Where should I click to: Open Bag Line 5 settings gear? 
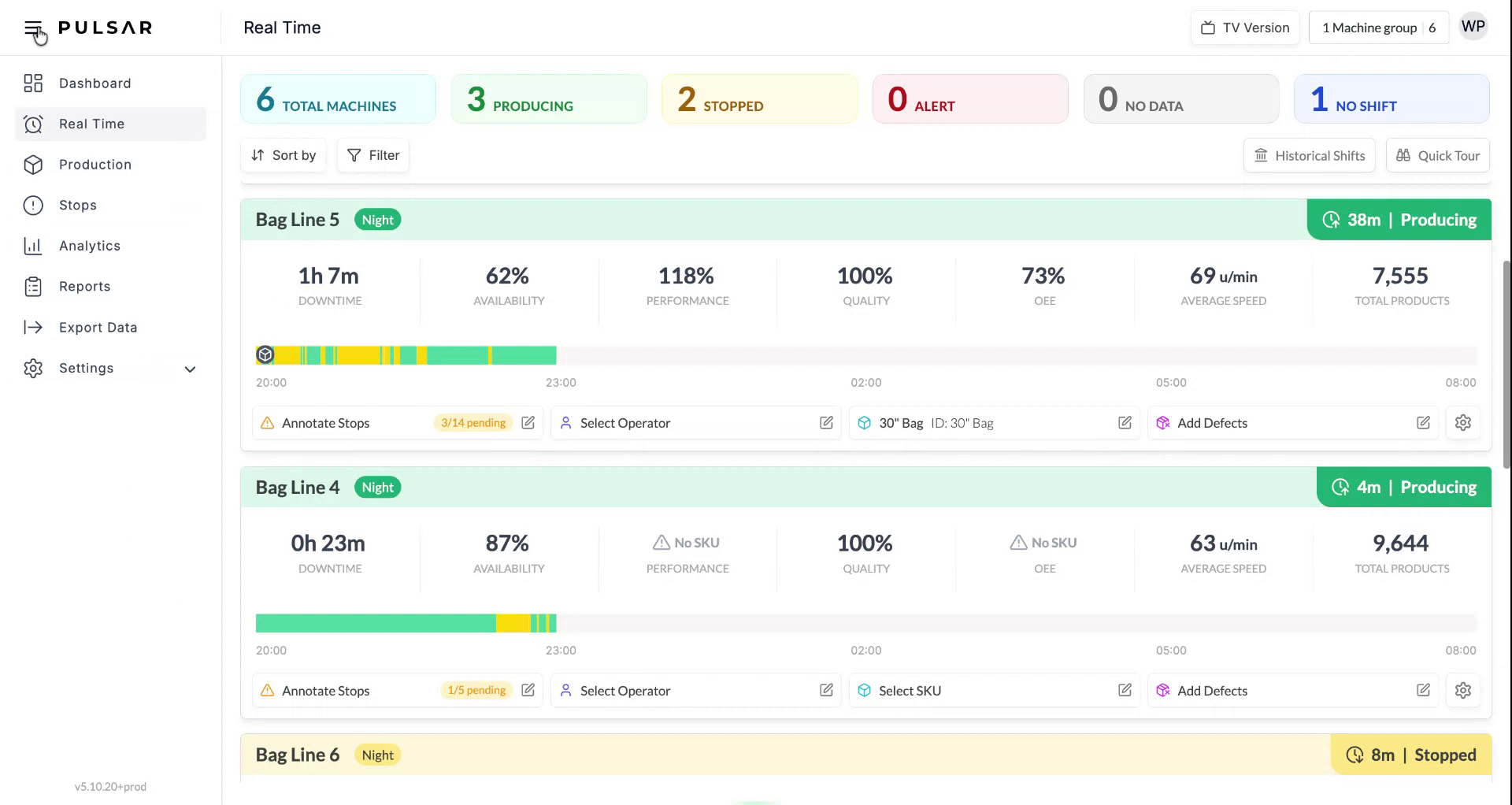[1462, 423]
